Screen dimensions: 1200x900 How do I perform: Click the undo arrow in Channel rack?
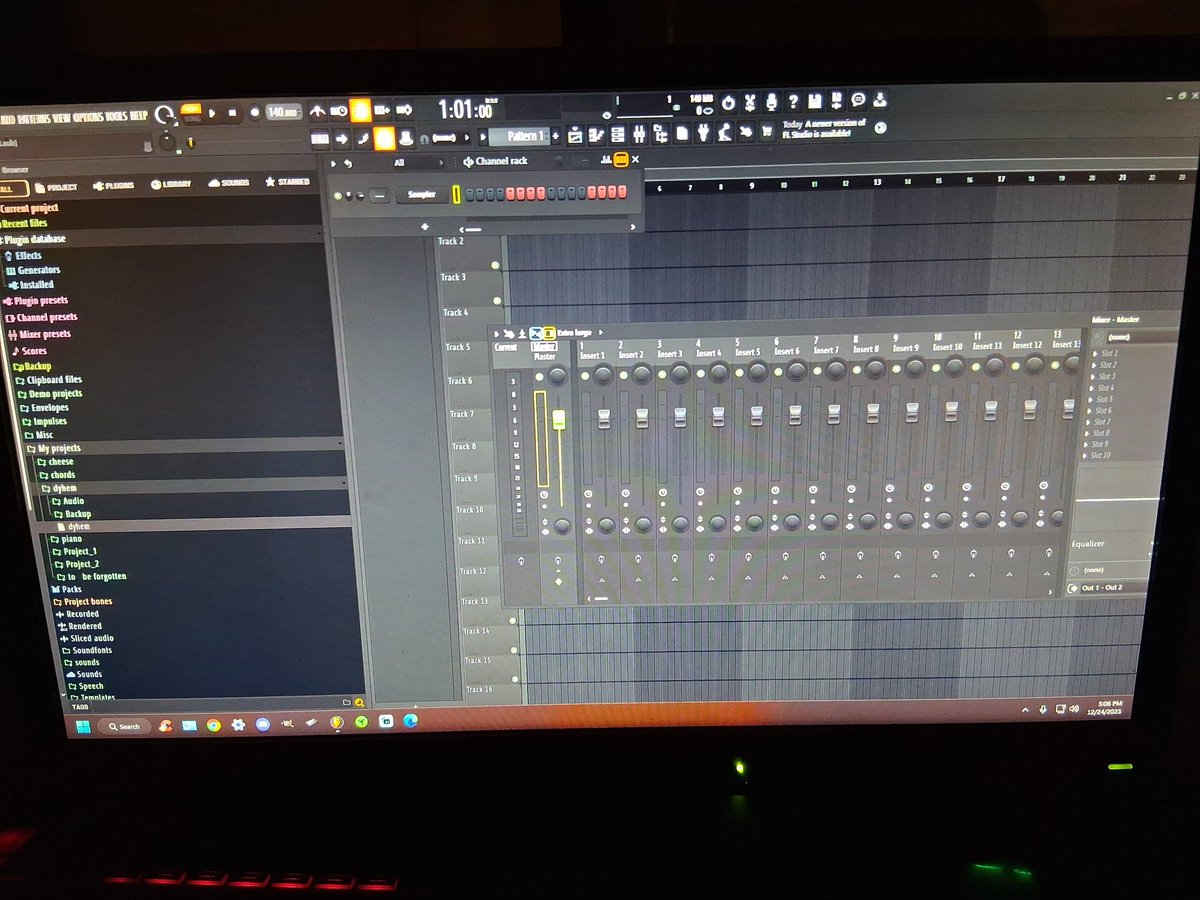click(x=348, y=164)
